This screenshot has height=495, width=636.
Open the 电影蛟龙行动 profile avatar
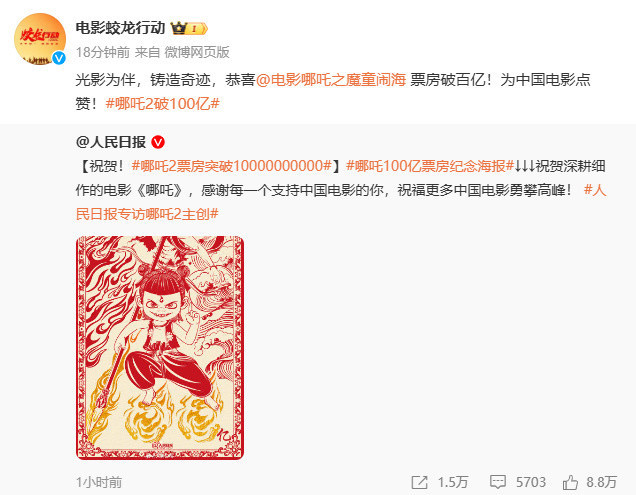click(40, 39)
